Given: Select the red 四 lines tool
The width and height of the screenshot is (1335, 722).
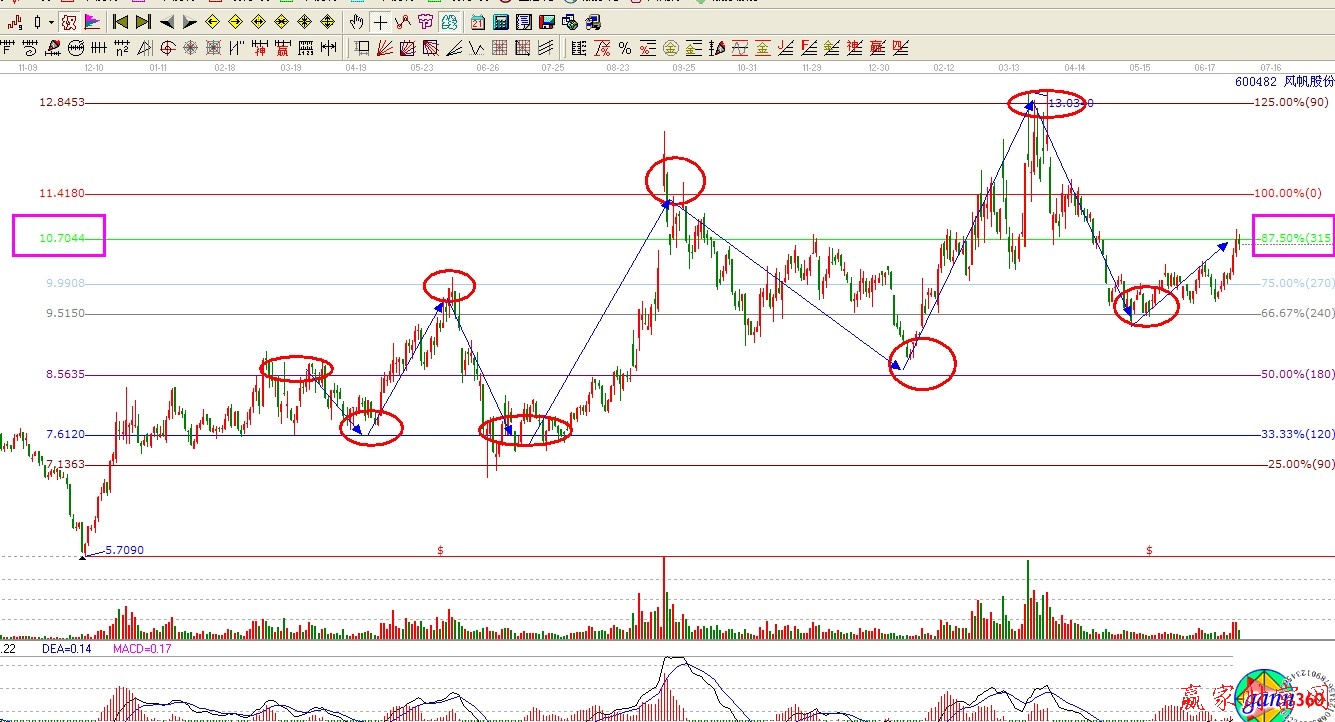Looking at the screenshot, I should tap(899, 47).
